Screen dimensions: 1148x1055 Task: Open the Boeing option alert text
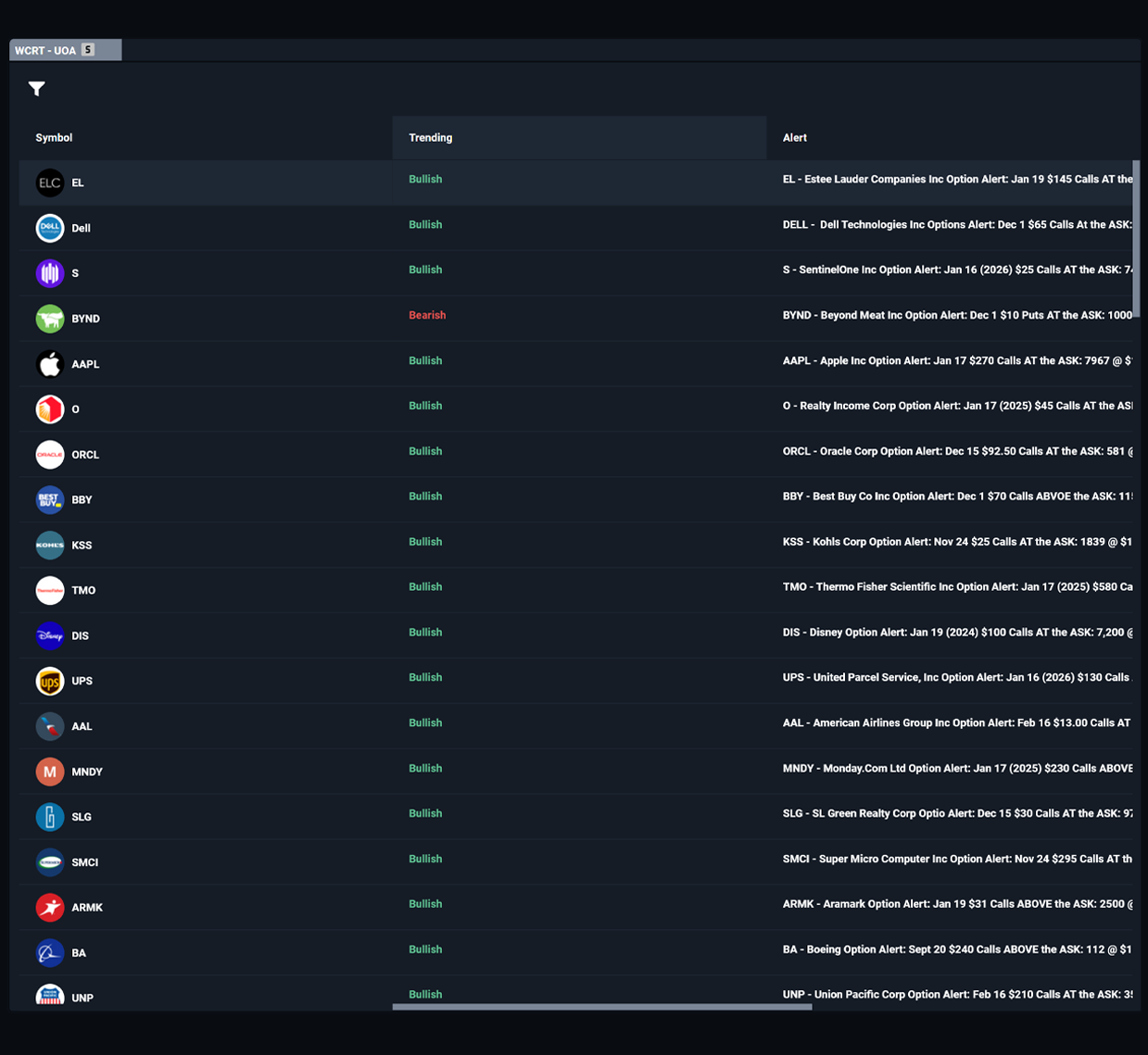957,950
